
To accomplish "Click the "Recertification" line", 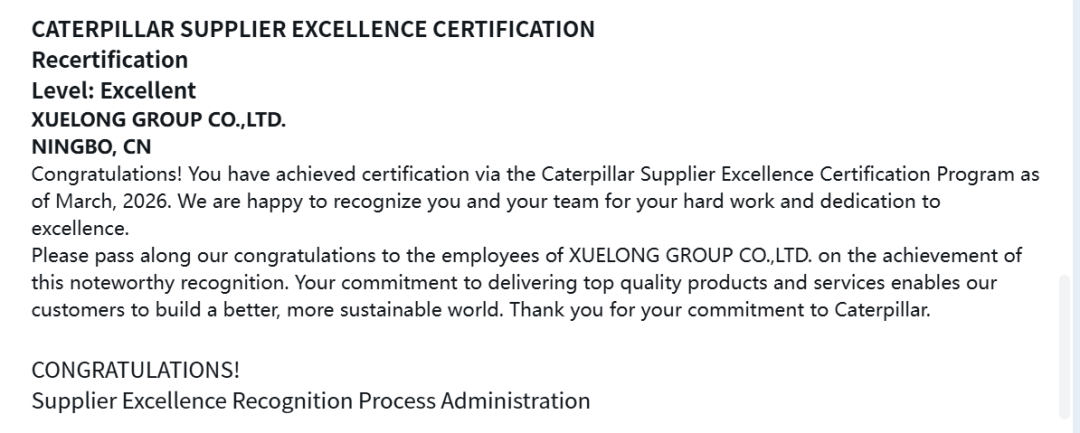I will tap(110, 60).
